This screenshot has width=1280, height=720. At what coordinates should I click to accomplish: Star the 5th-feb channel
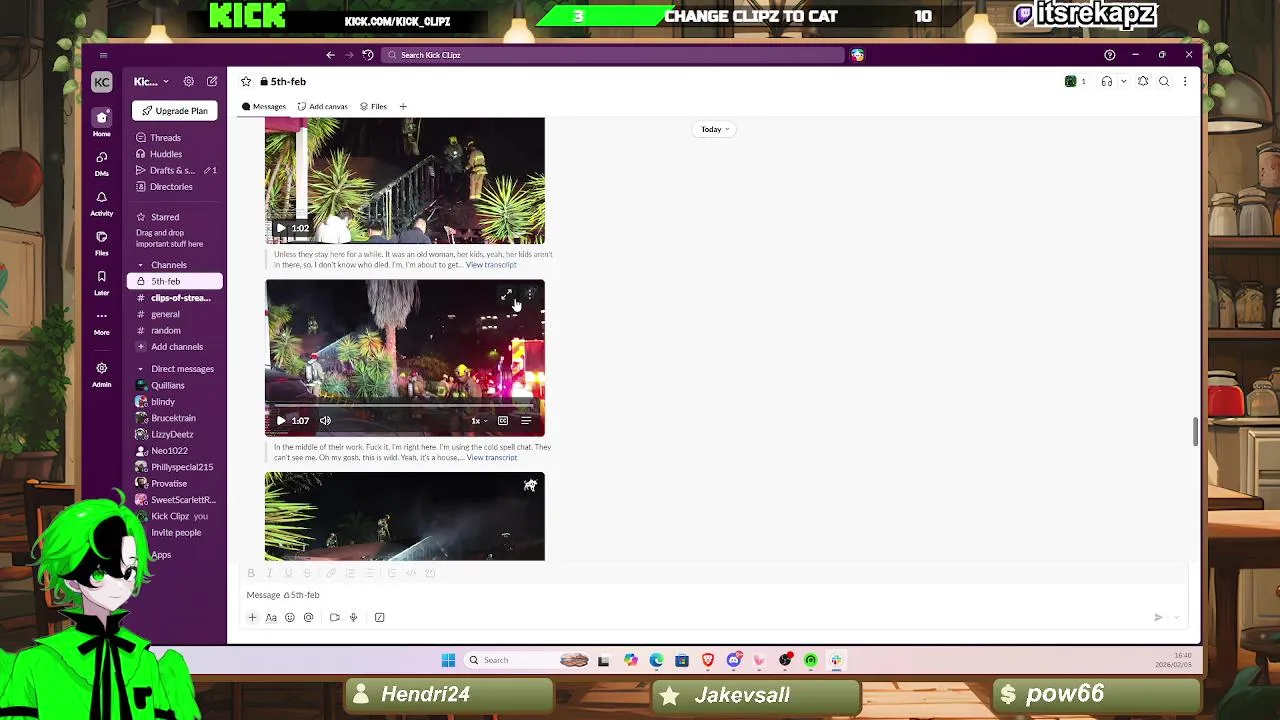pyautogui.click(x=246, y=82)
